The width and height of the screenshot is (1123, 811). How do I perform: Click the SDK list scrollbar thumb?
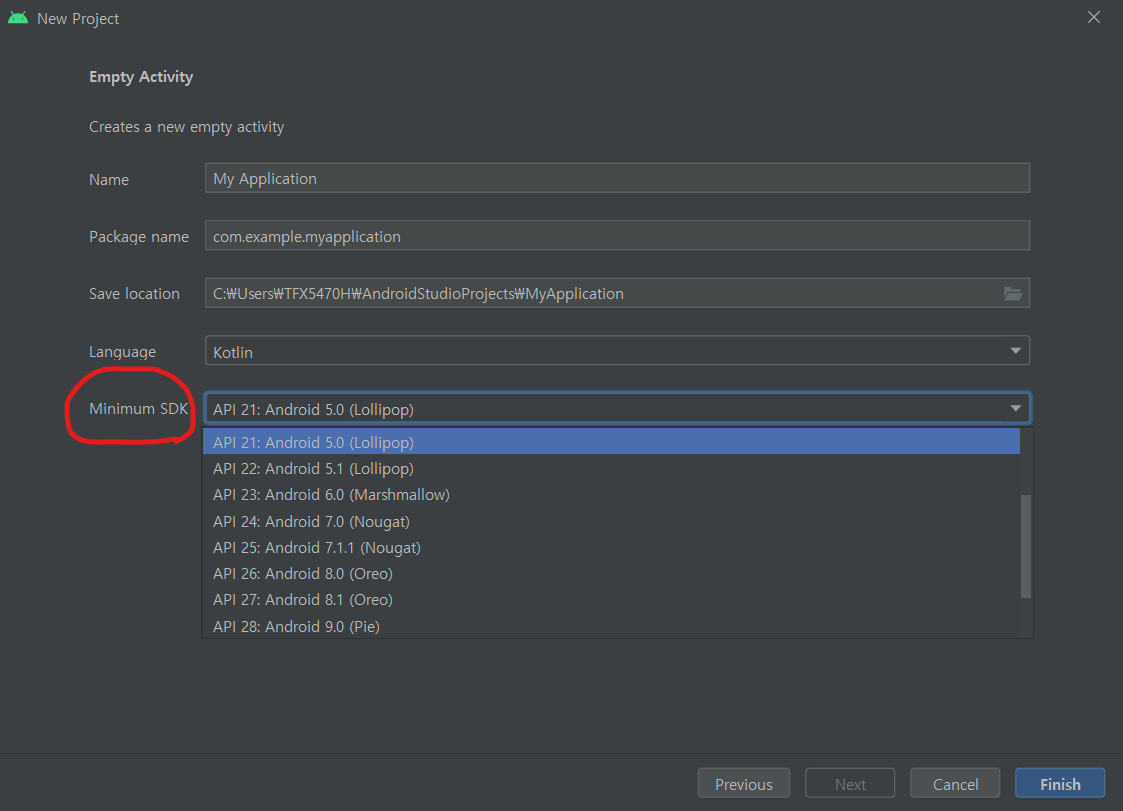(x=1026, y=546)
